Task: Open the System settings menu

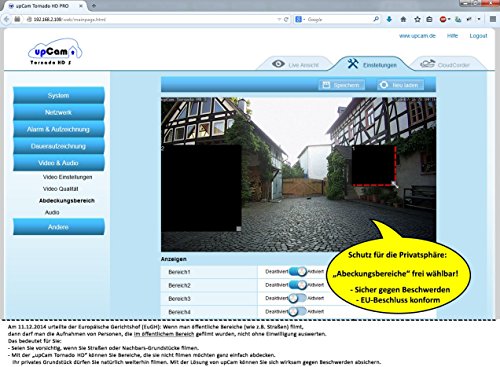Action: 59,95
